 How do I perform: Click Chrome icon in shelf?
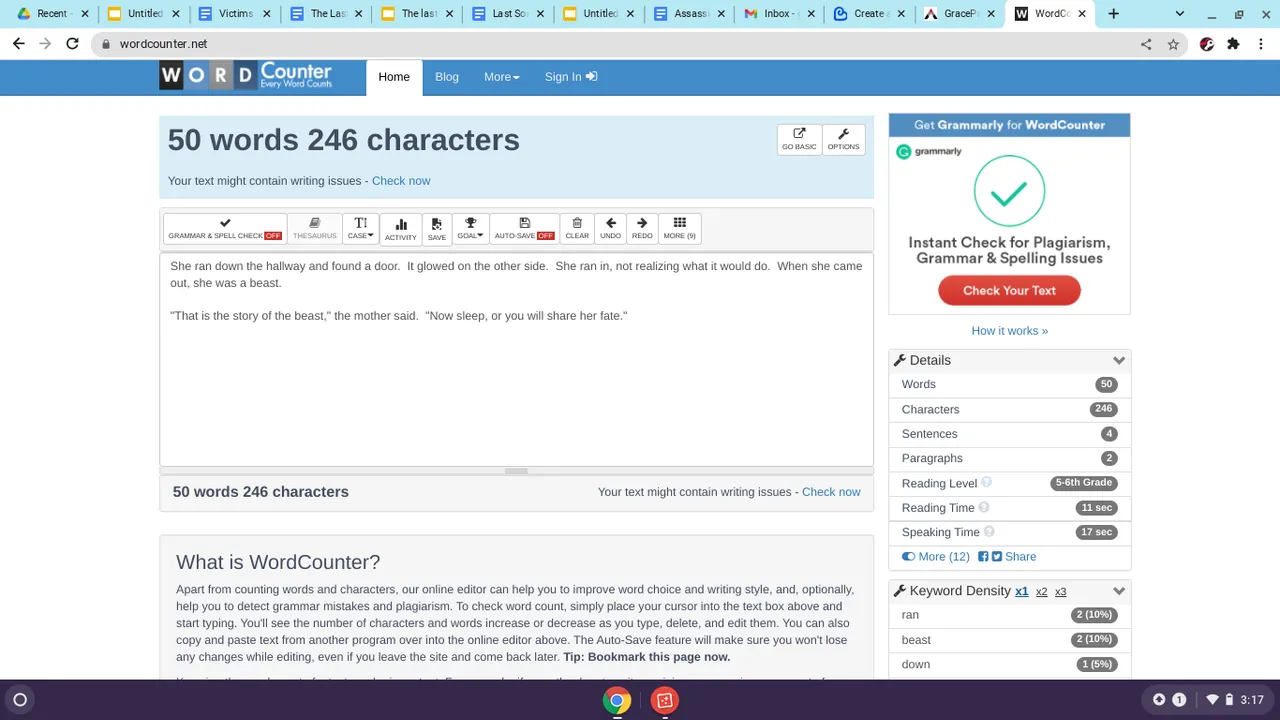click(x=617, y=701)
